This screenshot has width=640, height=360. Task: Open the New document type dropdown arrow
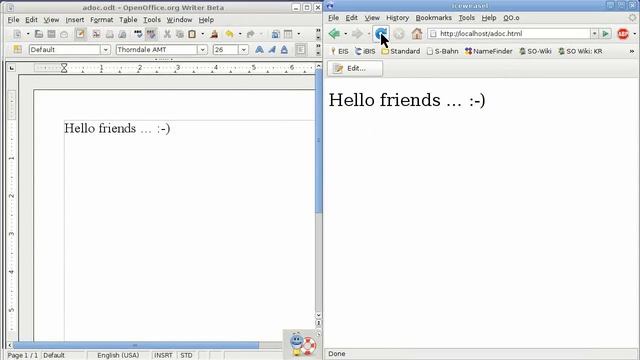(28, 34)
